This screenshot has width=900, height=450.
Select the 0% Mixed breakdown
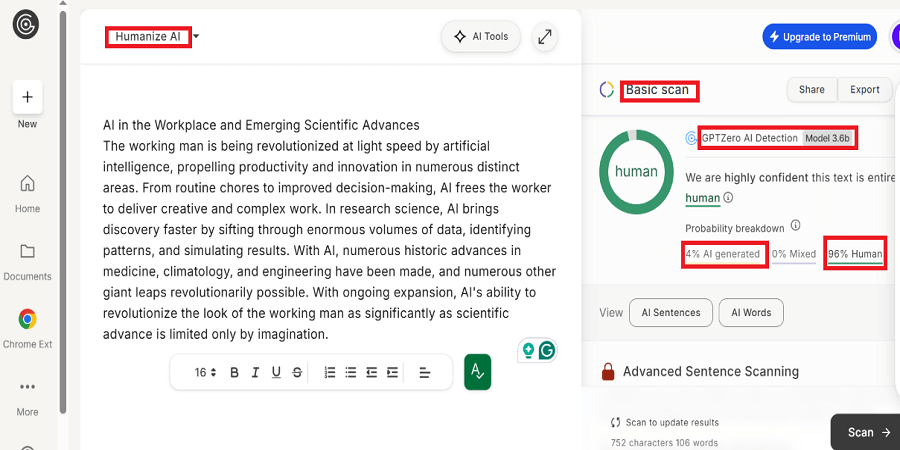(x=794, y=254)
